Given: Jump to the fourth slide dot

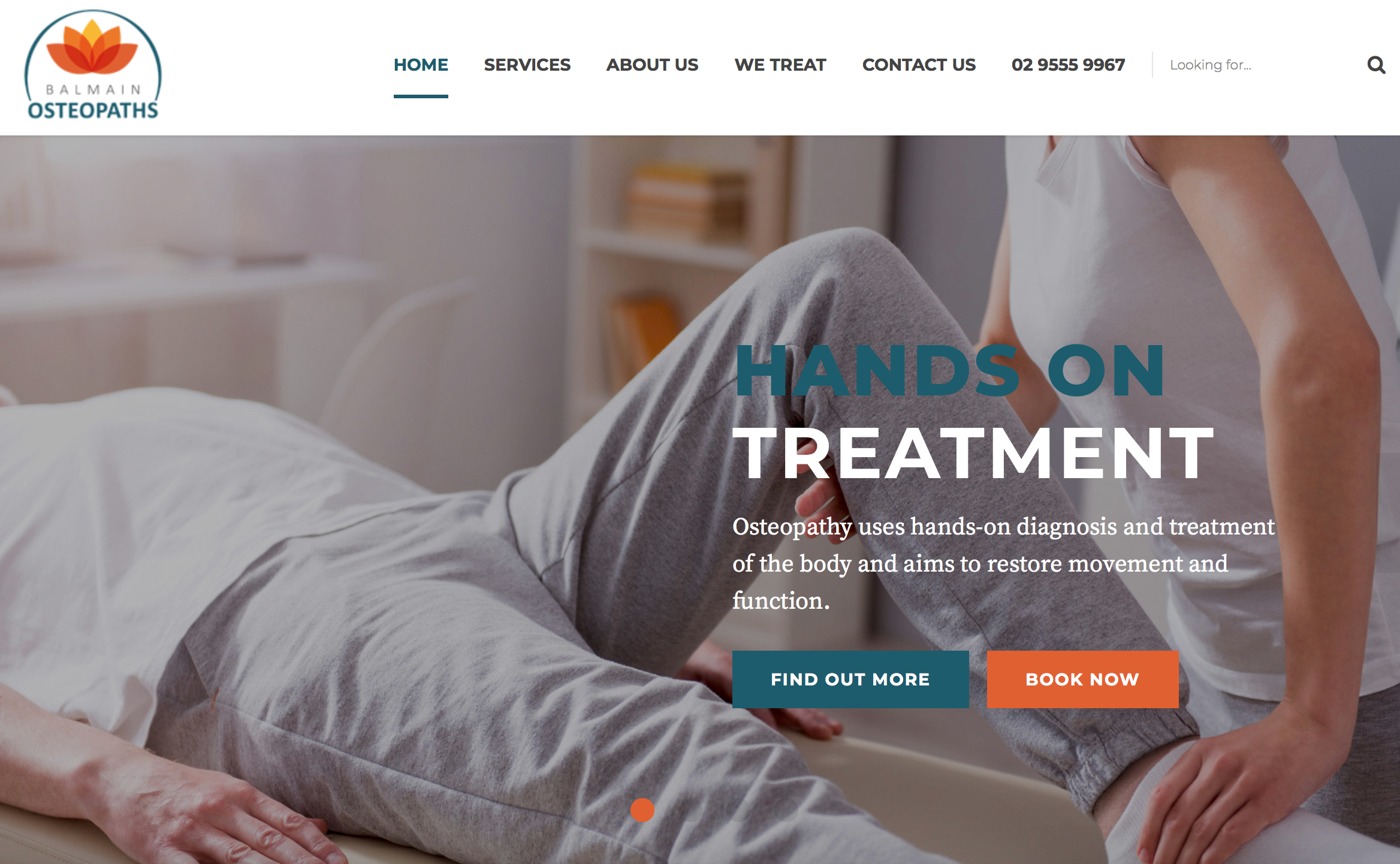Looking at the screenshot, I should pos(785,810).
